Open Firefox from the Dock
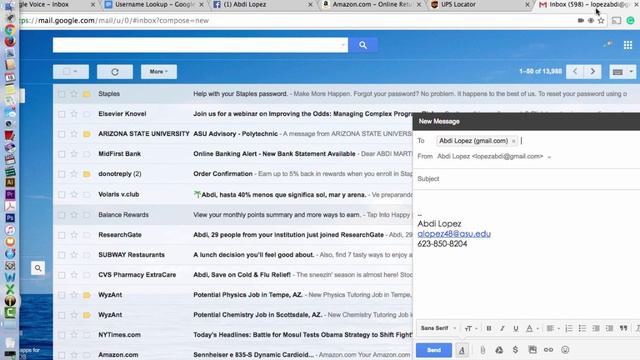The width and height of the screenshot is (640, 360). coord(10,41)
